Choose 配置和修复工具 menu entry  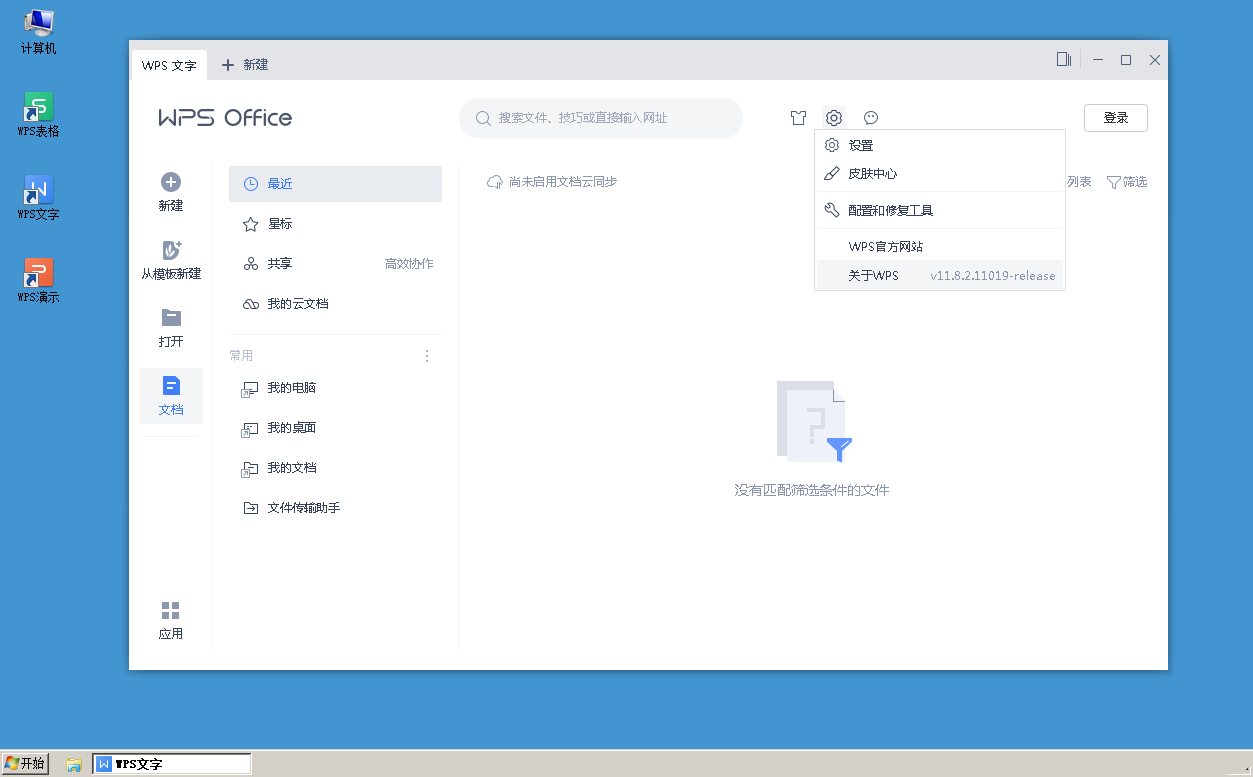[x=940, y=211]
